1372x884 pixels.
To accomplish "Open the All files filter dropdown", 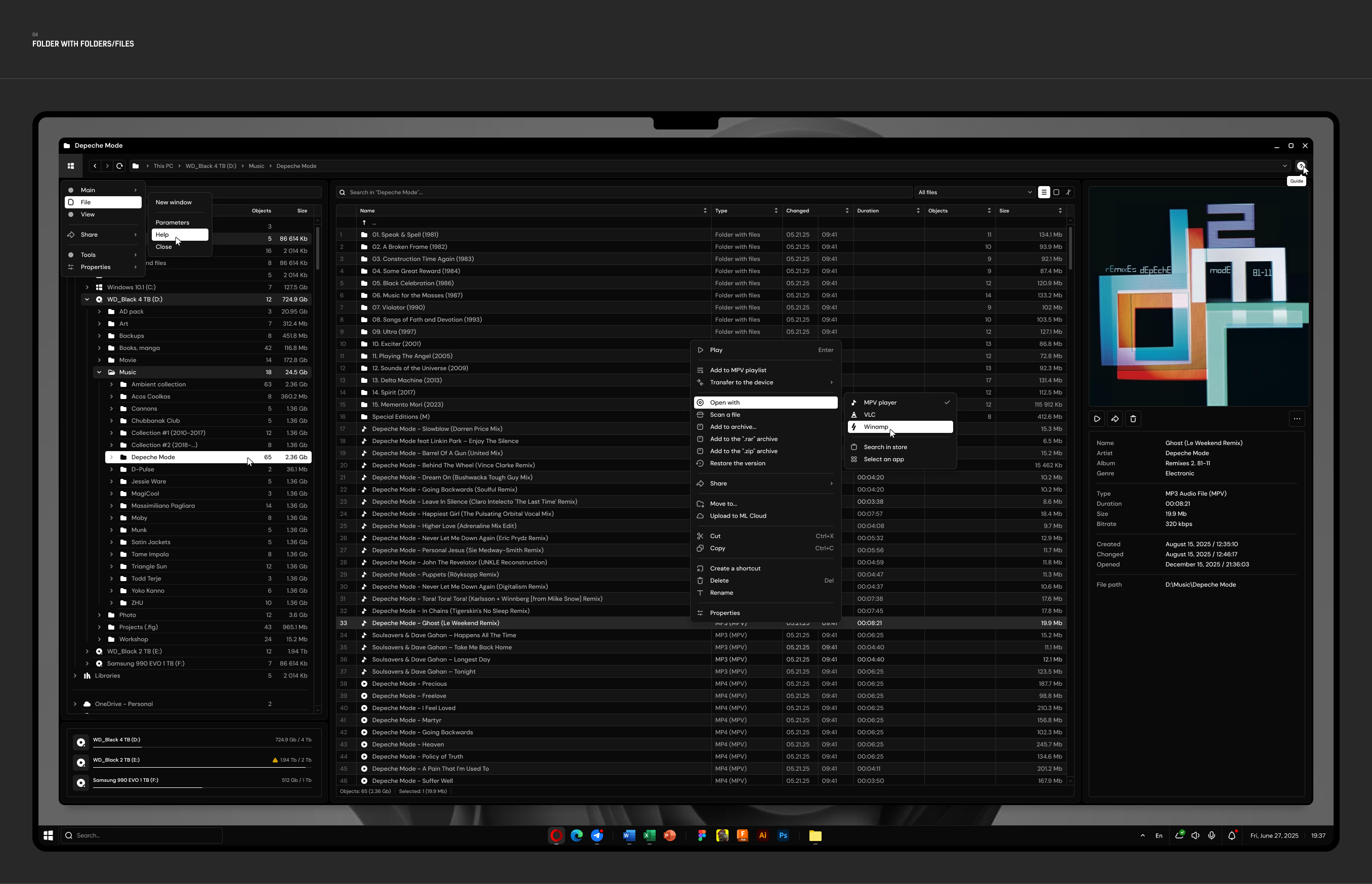I will [x=974, y=192].
